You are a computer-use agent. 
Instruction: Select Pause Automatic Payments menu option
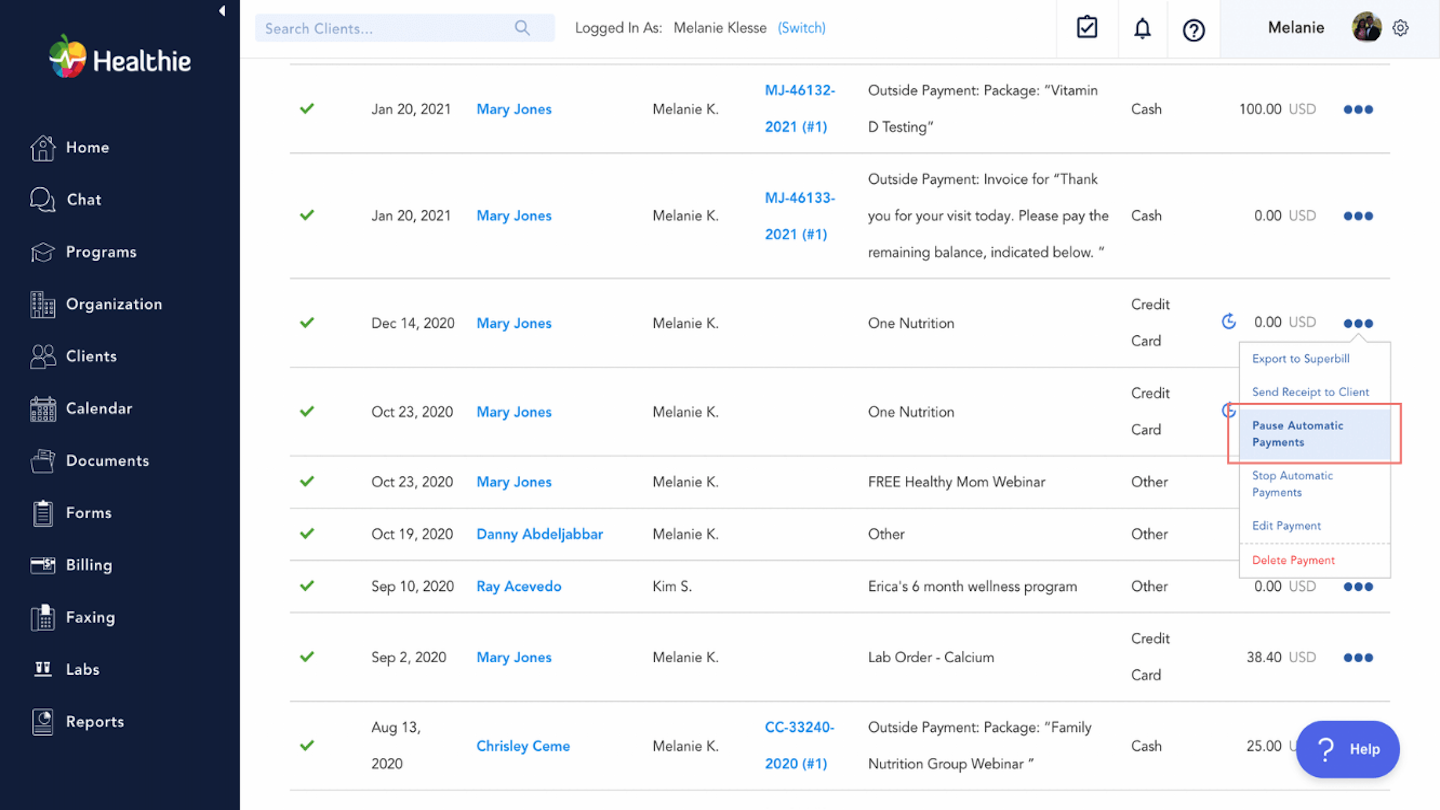(1298, 433)
